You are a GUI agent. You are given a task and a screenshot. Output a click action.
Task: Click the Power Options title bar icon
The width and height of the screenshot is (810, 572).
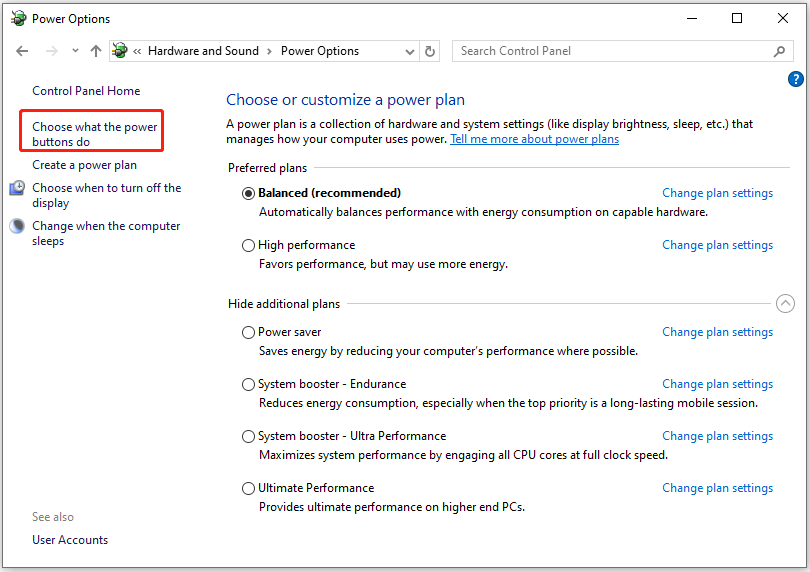[18, 18]
